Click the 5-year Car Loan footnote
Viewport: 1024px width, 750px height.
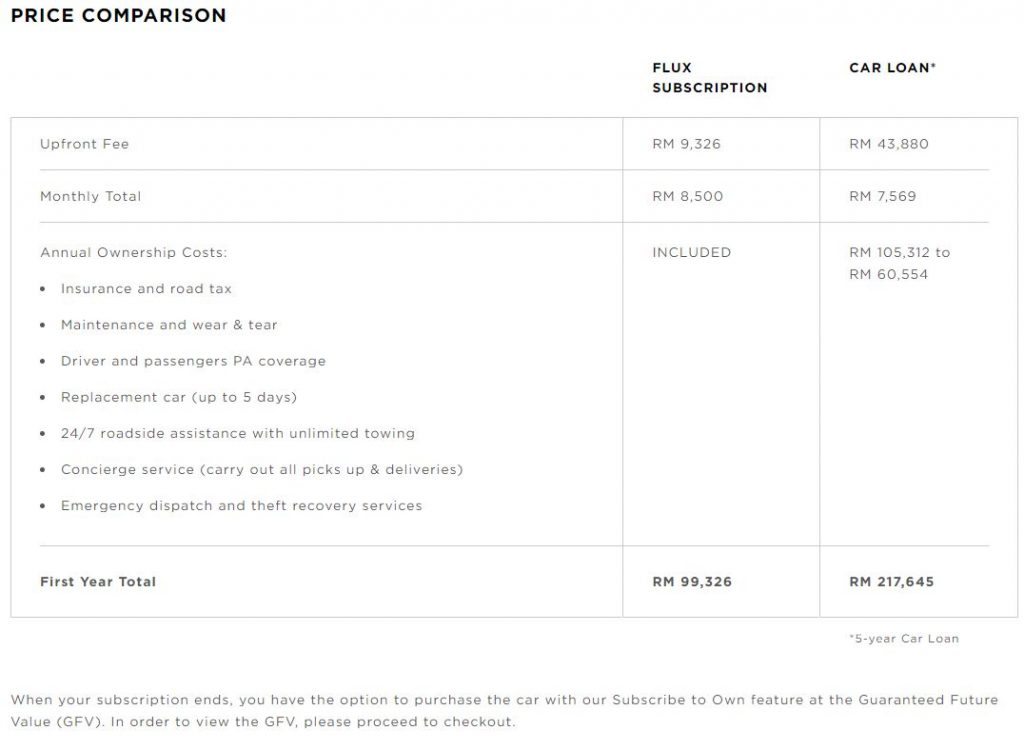(903, 638)
